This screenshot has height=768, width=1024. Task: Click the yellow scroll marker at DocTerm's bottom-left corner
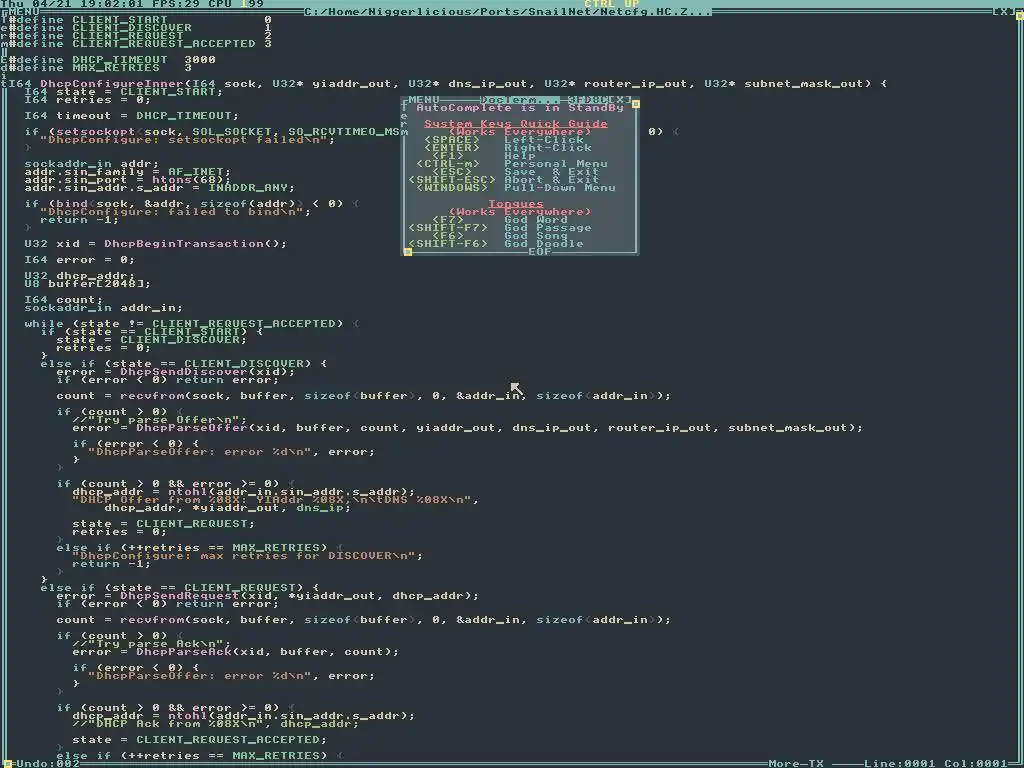tap(408, 251)
